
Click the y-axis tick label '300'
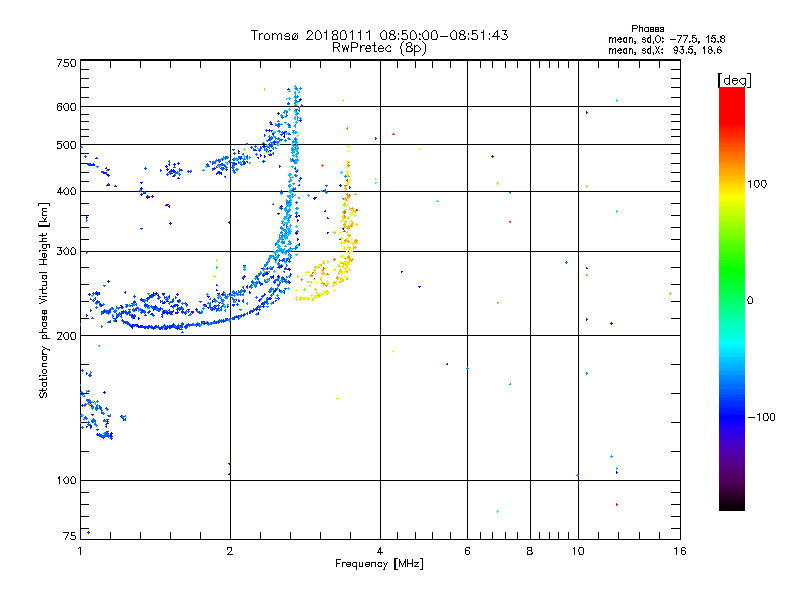[66, 252]
